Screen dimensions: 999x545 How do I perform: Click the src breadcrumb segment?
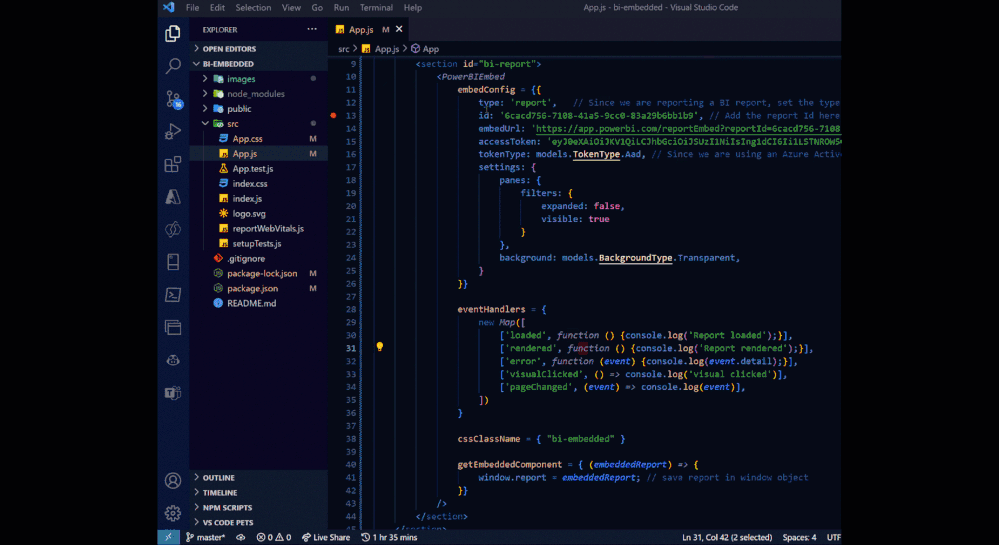(343, 48)
